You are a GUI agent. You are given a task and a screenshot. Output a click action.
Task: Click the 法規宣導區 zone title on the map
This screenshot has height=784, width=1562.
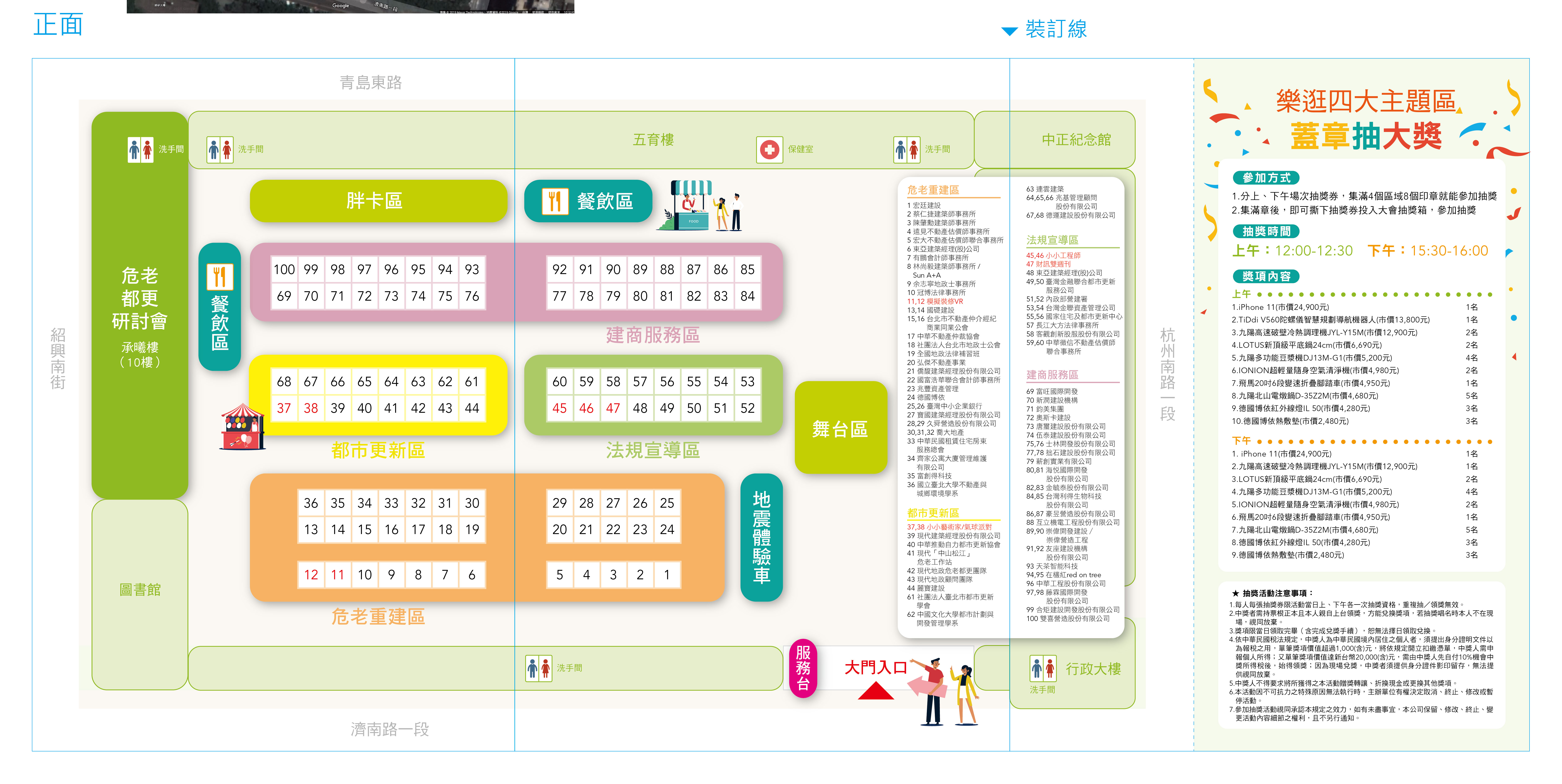coord(653,450)
